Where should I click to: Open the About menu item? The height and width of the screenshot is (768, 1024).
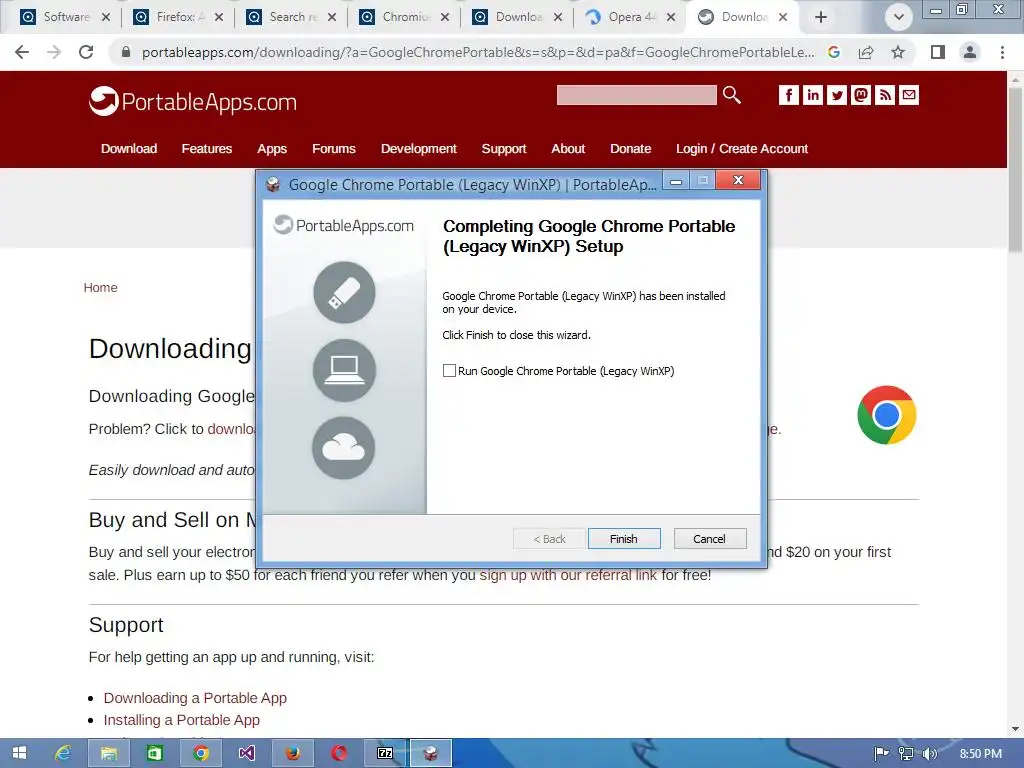pos(568,149)
